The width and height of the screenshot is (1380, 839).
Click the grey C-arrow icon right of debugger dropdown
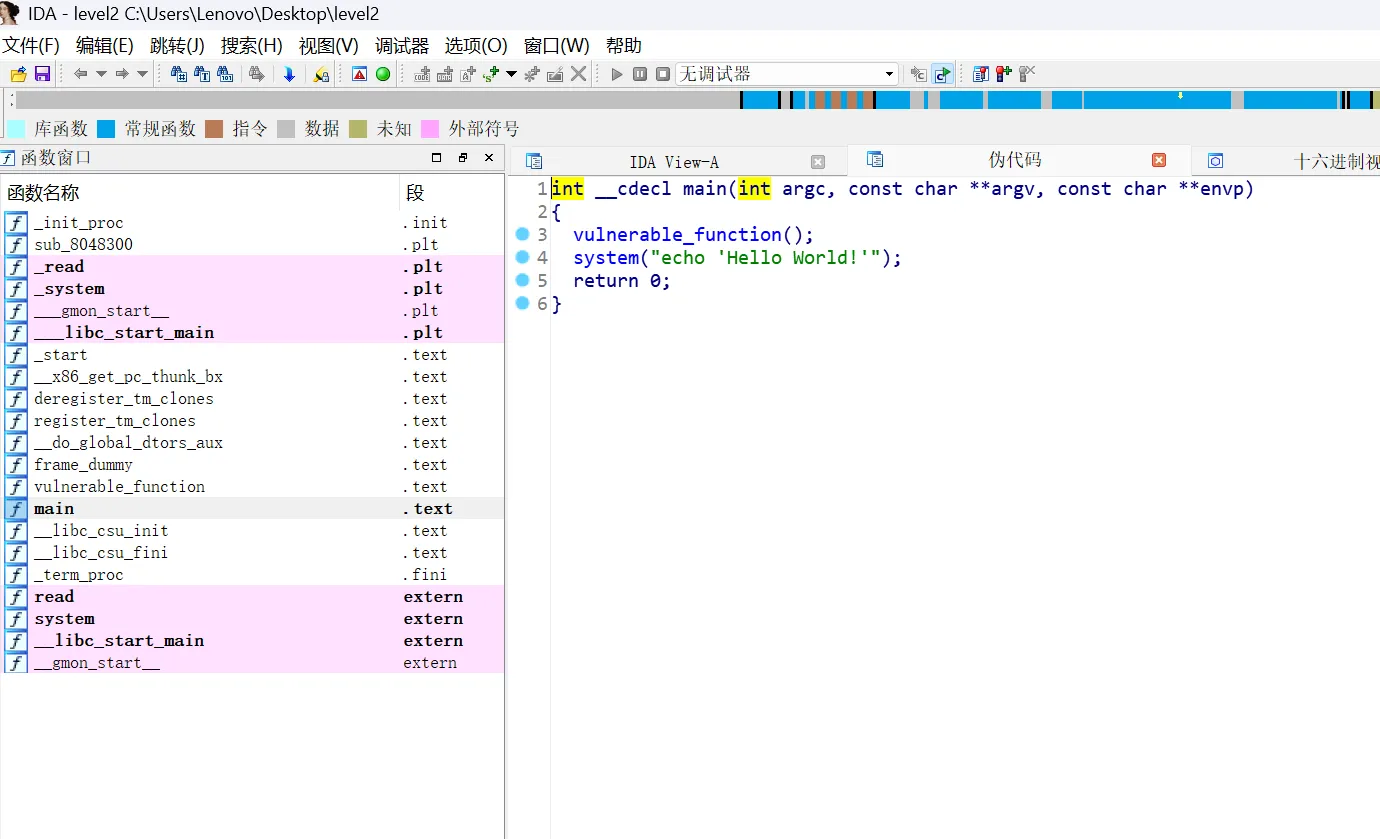pyautogui.click(x=918, y=74)
